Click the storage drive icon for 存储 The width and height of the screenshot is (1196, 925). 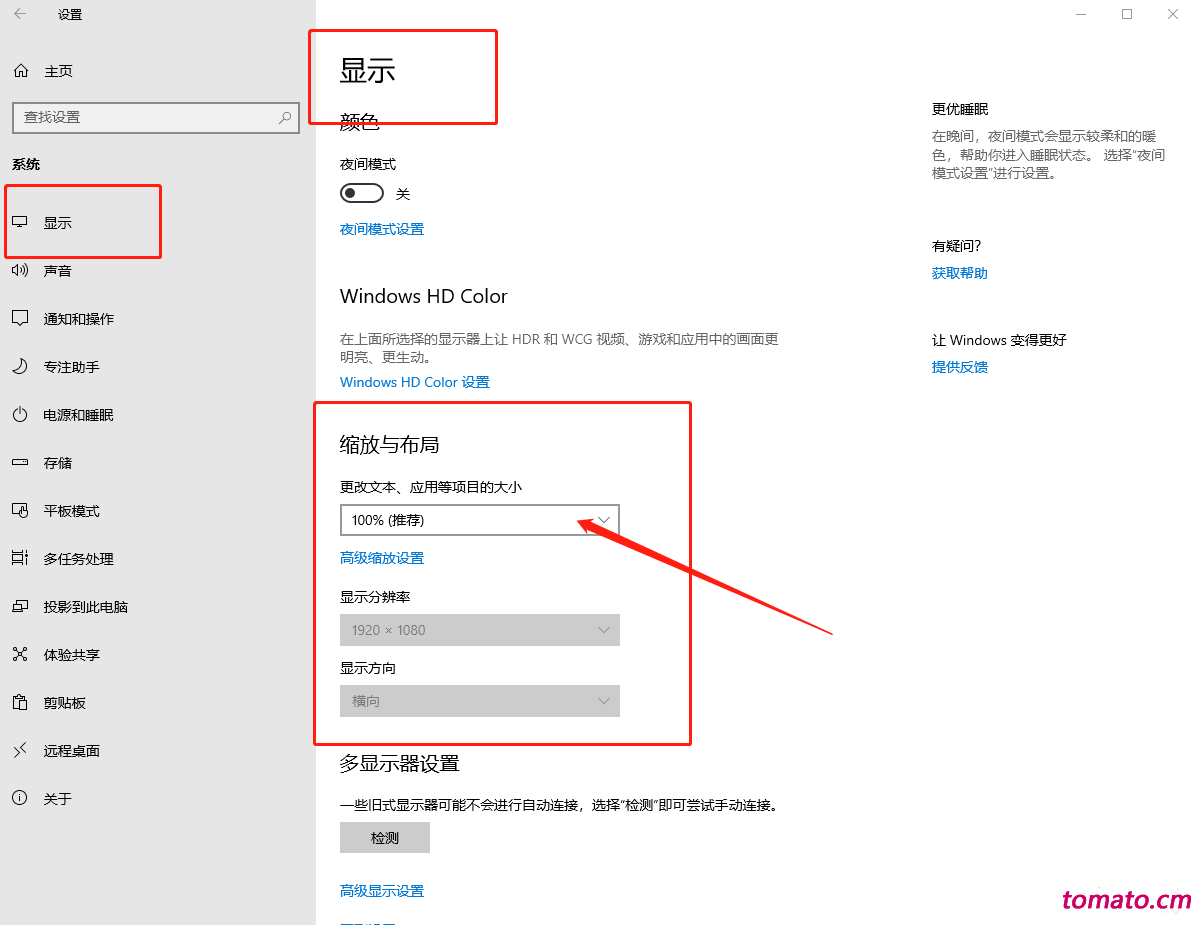(x=20, y=462)
